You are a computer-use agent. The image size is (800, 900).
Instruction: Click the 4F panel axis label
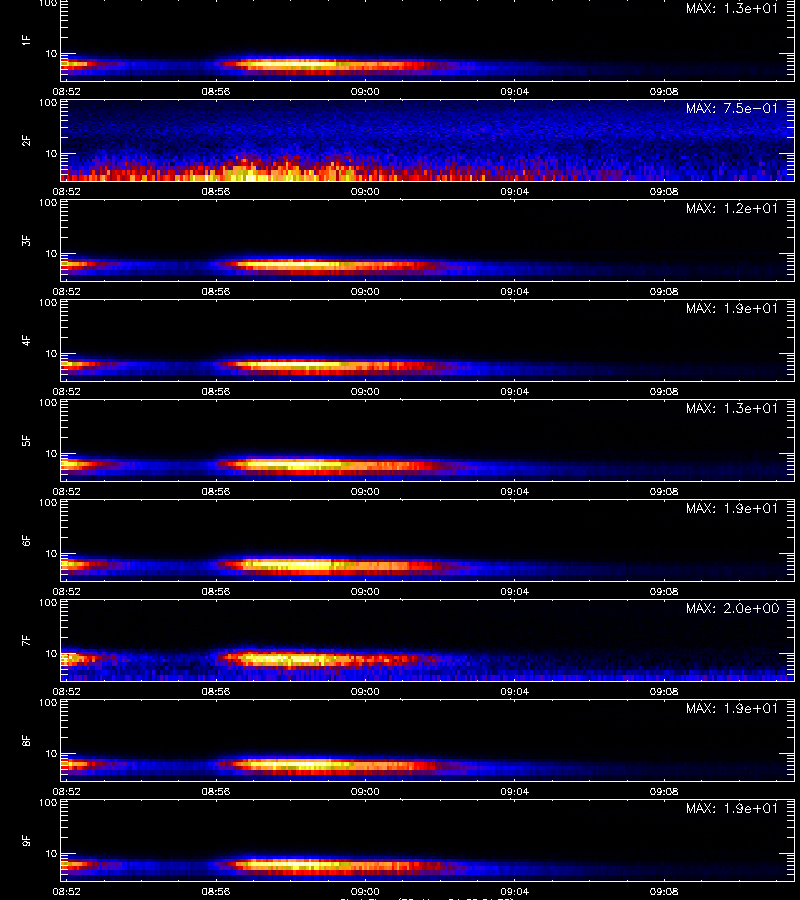26,340
